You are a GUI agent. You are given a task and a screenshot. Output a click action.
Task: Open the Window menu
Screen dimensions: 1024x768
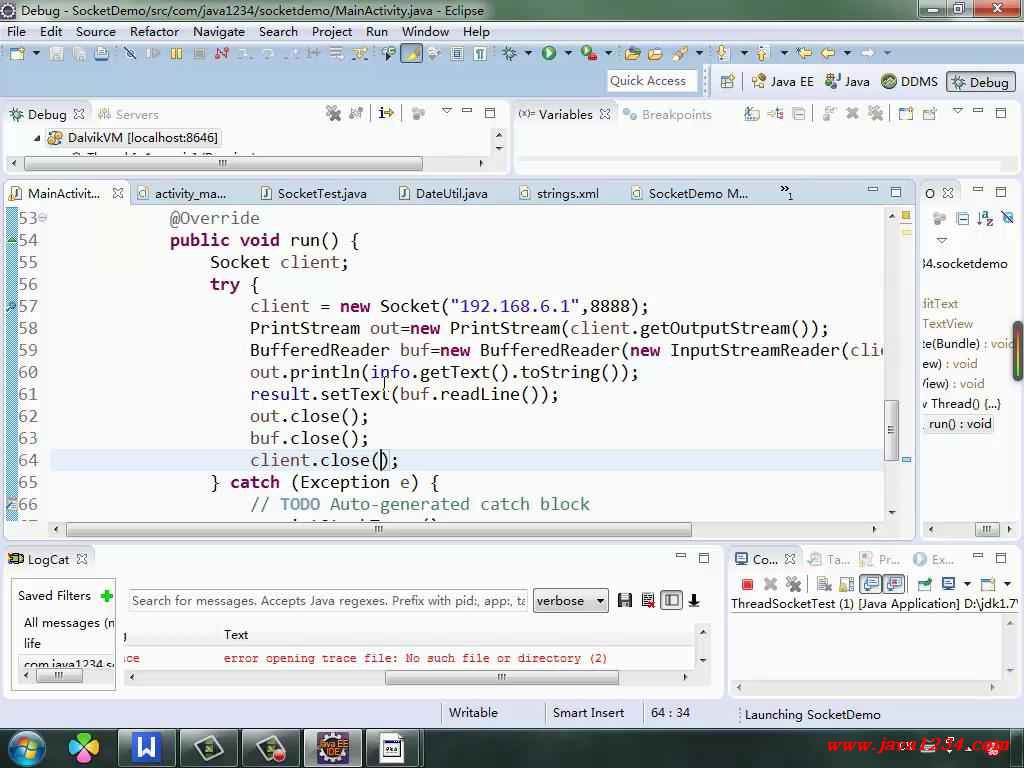[x=425, y=31]
